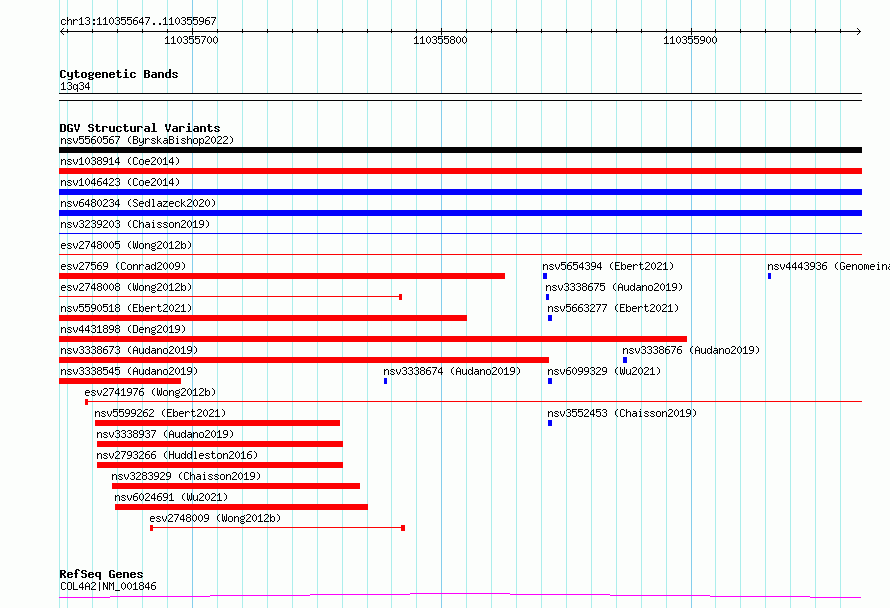Open nsv6480234 (Sedlazeck2020) label
Viewport: 890px width, 608px height.
[138, 203]
